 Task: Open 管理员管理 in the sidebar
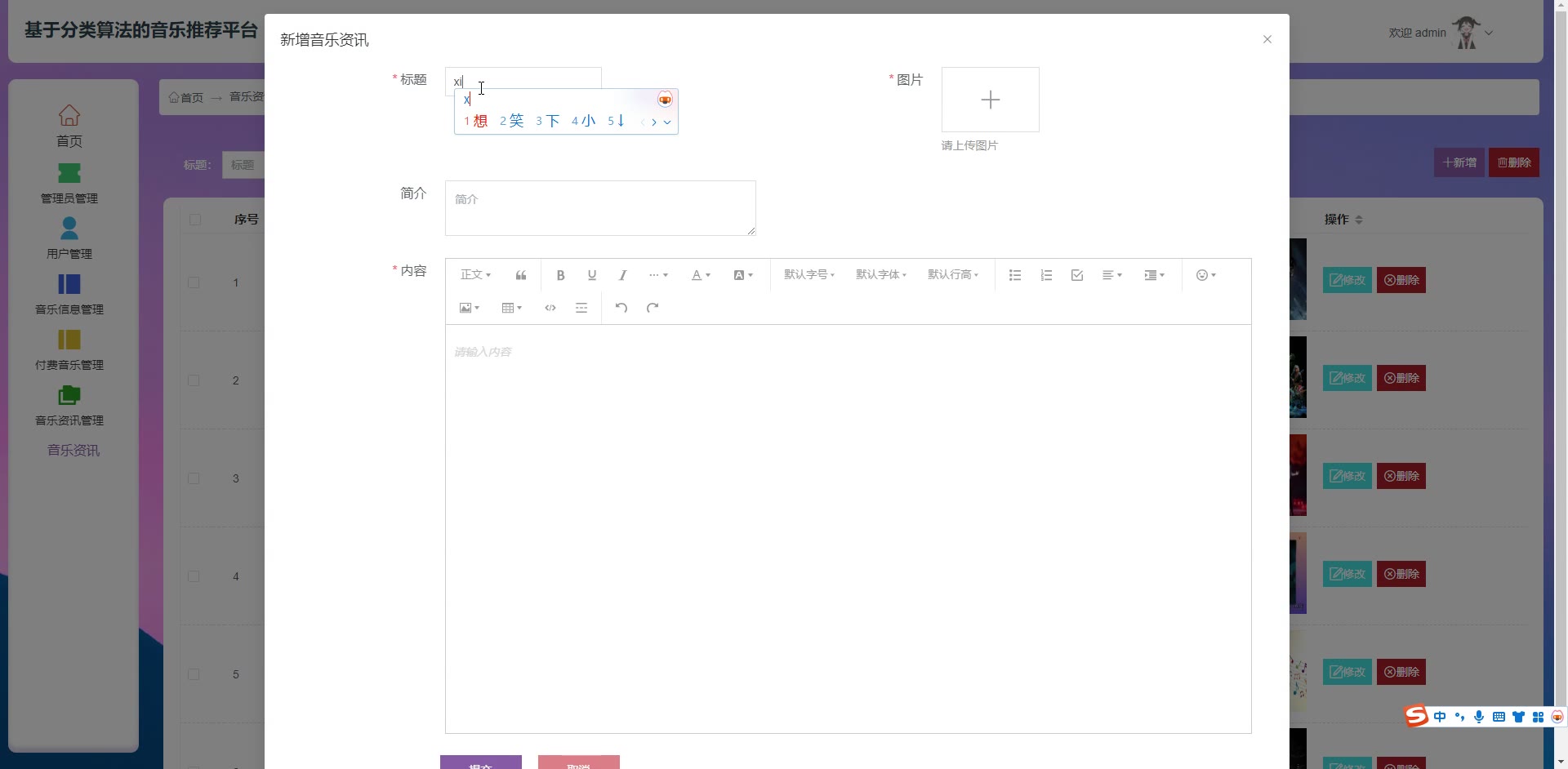pyautogui.click(x=69, y=184)
